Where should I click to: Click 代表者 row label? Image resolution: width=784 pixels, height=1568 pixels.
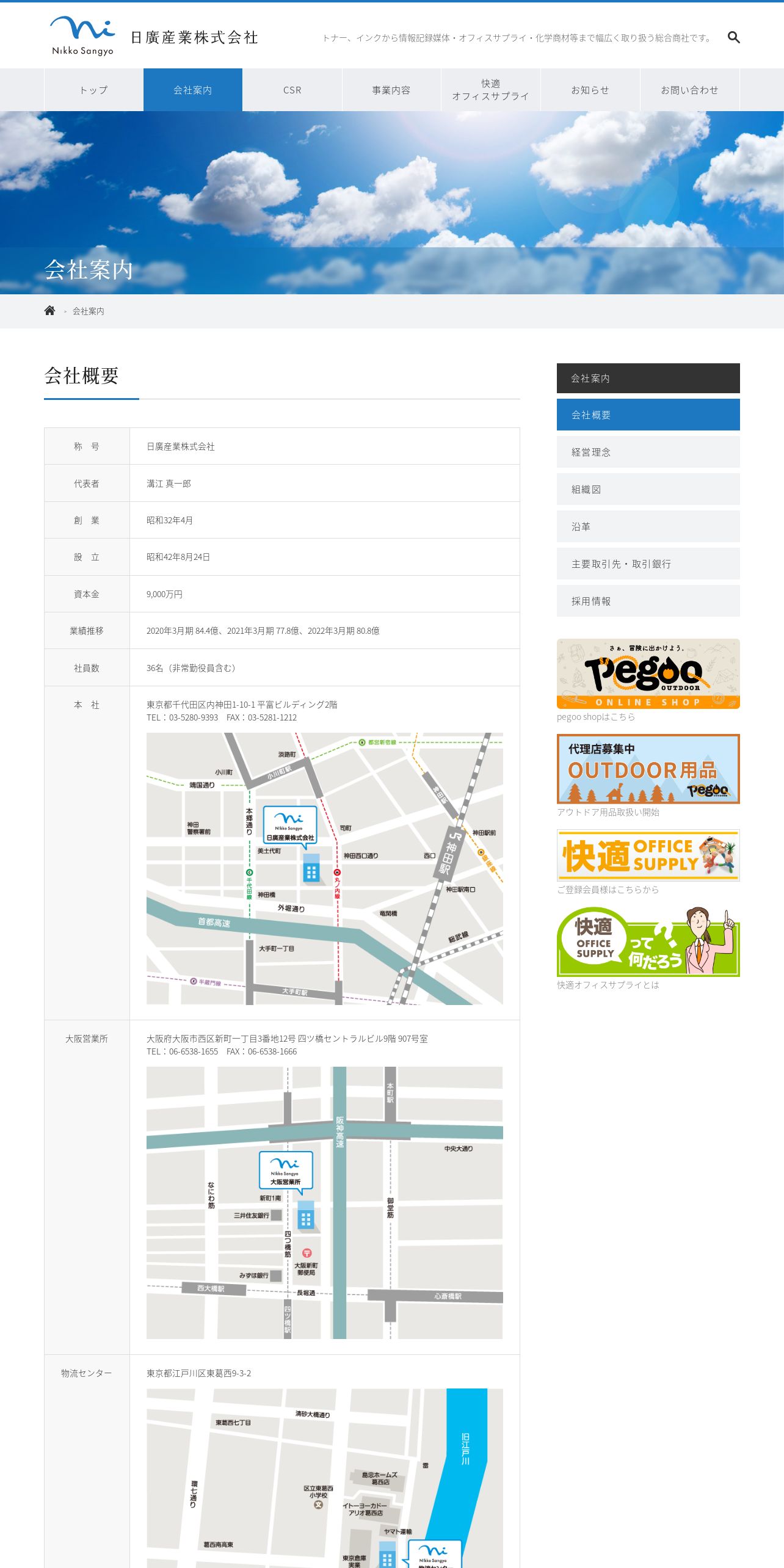point(87,484)
